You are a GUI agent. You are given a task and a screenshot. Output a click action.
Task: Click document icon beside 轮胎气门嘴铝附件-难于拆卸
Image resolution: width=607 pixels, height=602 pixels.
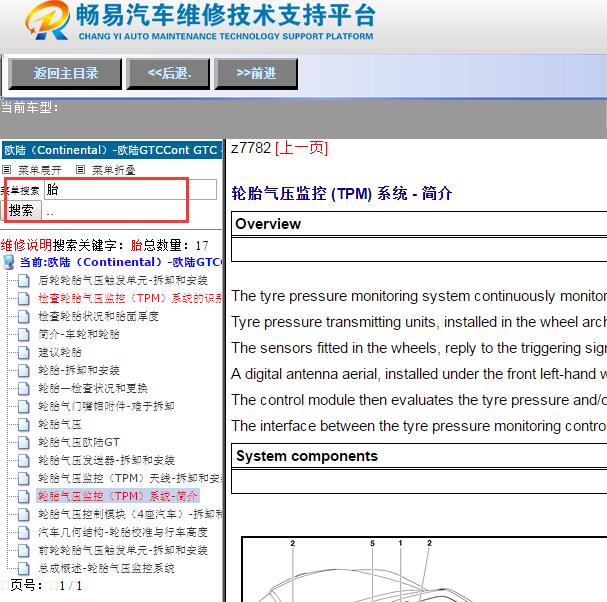[24, 406]
